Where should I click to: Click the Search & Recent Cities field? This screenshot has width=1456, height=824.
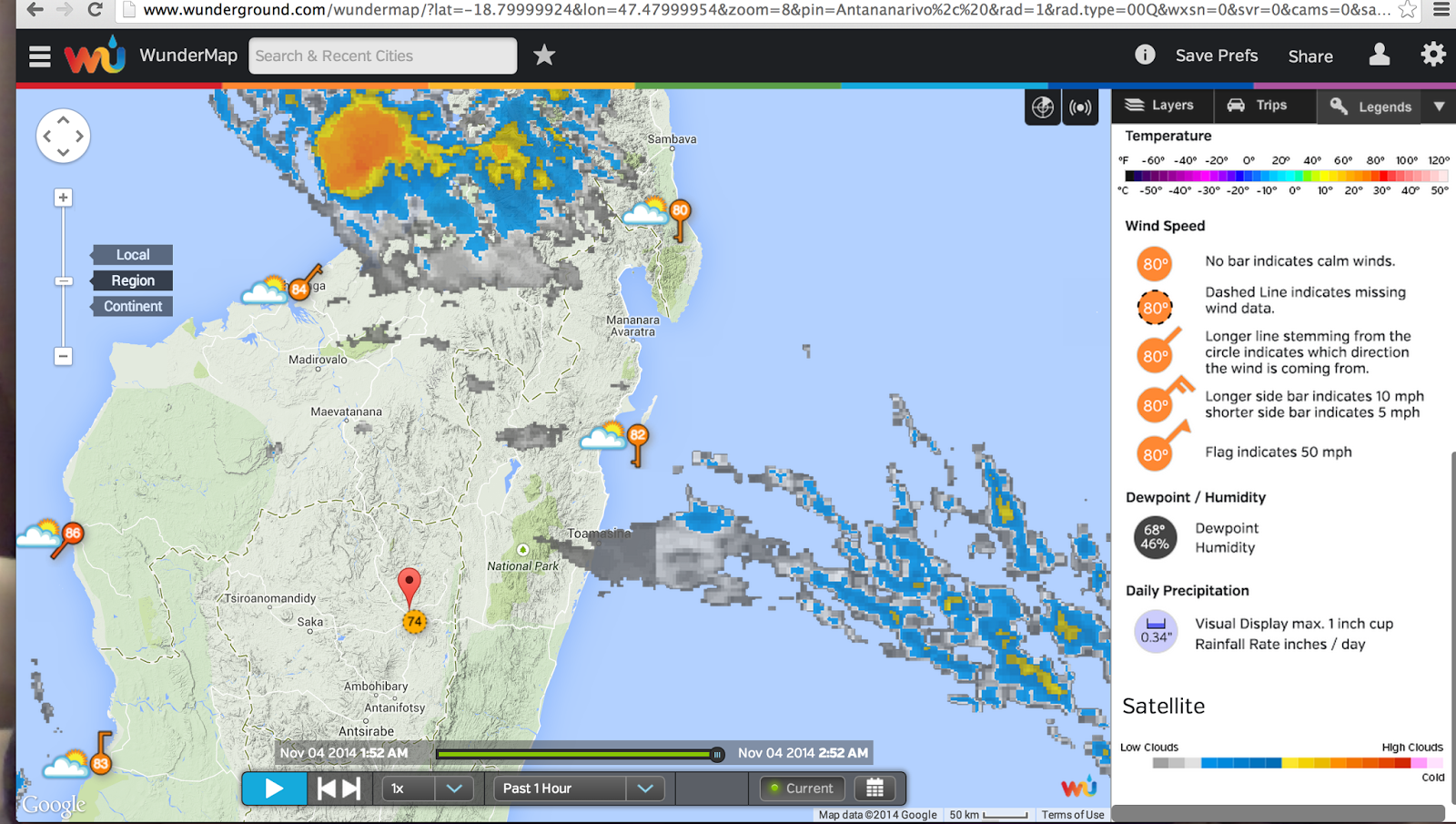tap(382, 56)
